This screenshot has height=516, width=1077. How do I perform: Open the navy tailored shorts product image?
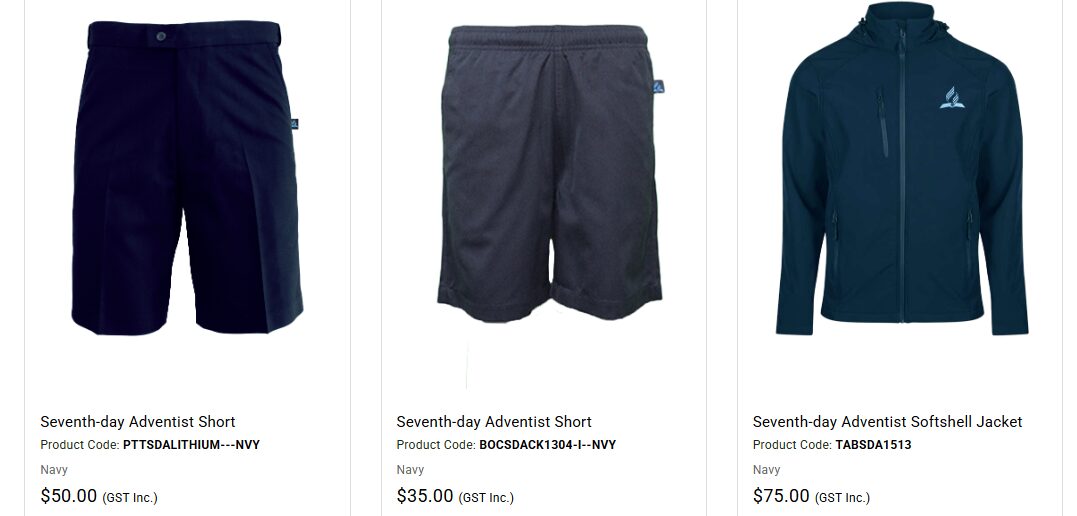pos(187,177)
